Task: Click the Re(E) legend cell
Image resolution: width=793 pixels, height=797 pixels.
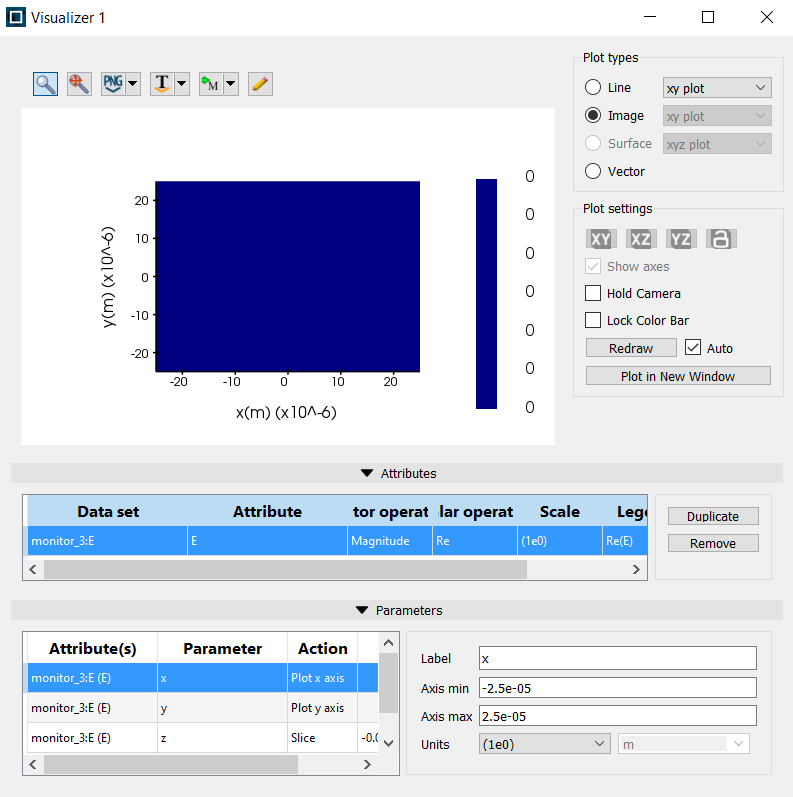Action: pyautogui.click(x=625, y=541)
